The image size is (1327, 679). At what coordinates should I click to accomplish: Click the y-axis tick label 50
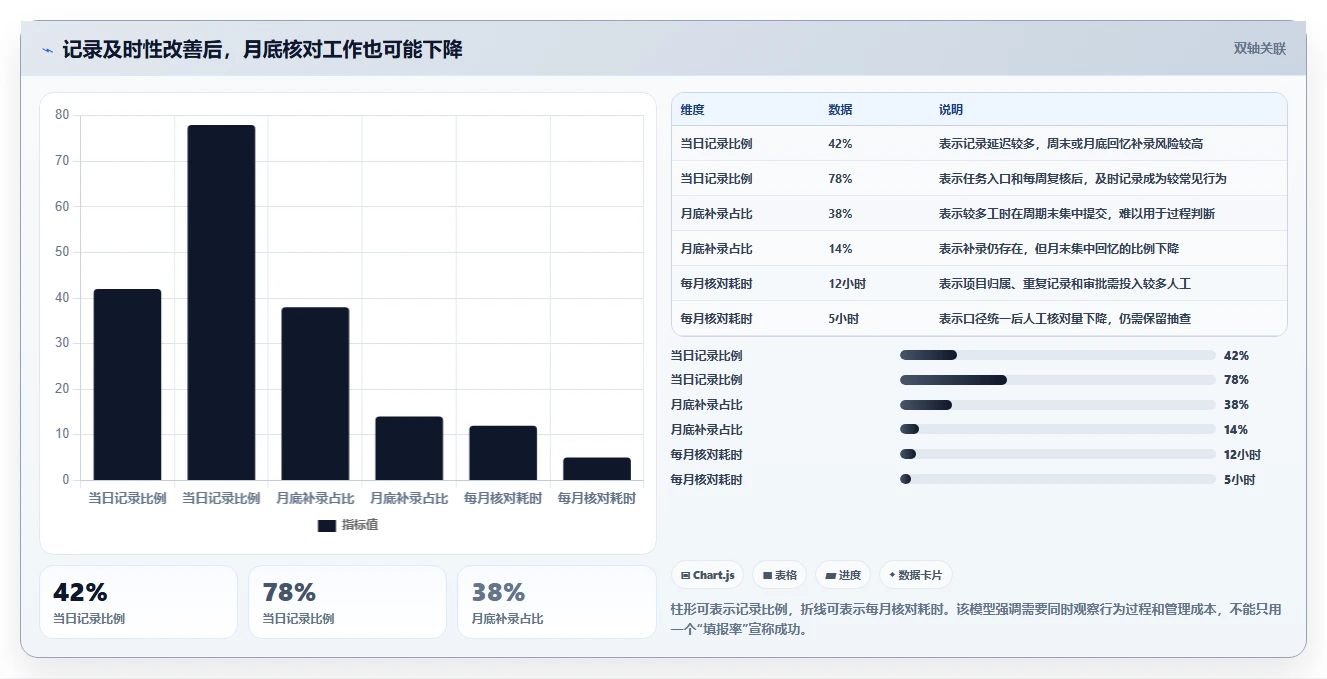click(x=62, y=252)
